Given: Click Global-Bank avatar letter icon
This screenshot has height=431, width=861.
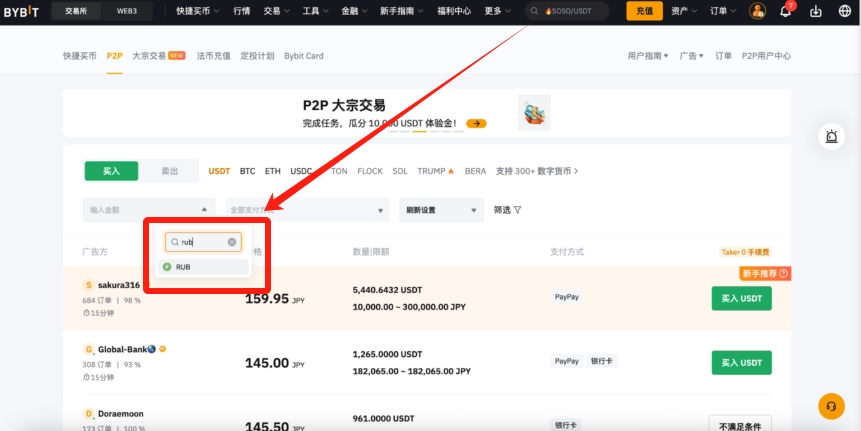Looking at the screenshot, I should click(x=88, y=349).
